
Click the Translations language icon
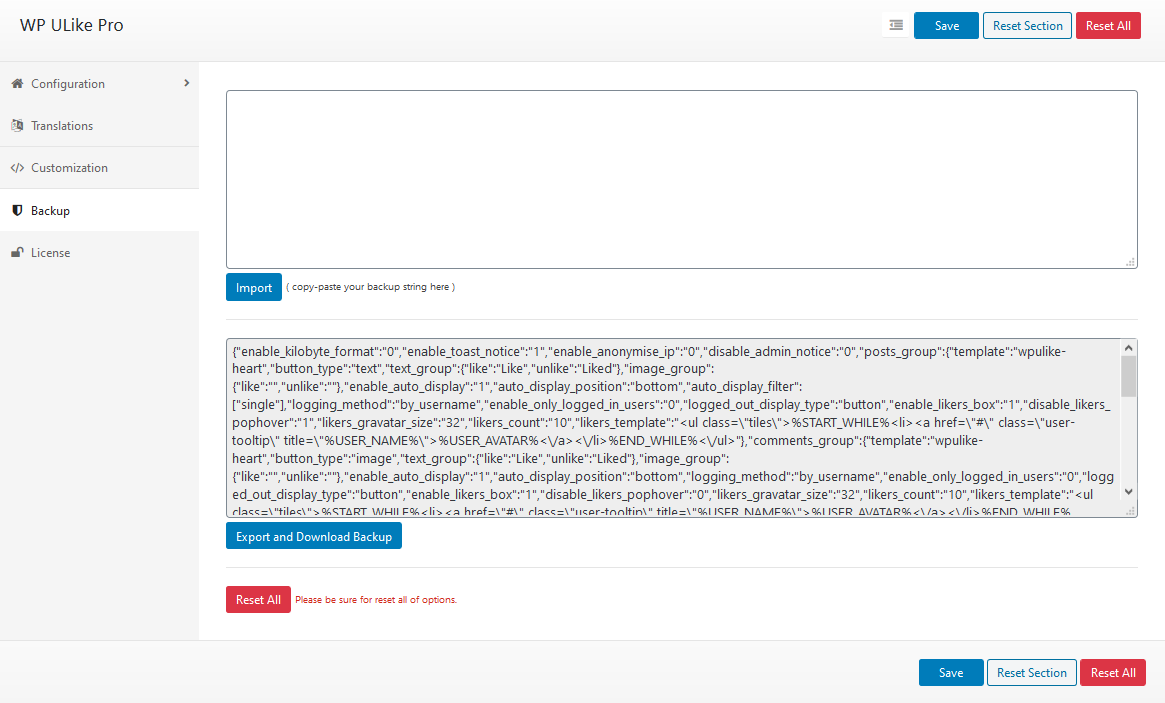click(x=18, y=125)
